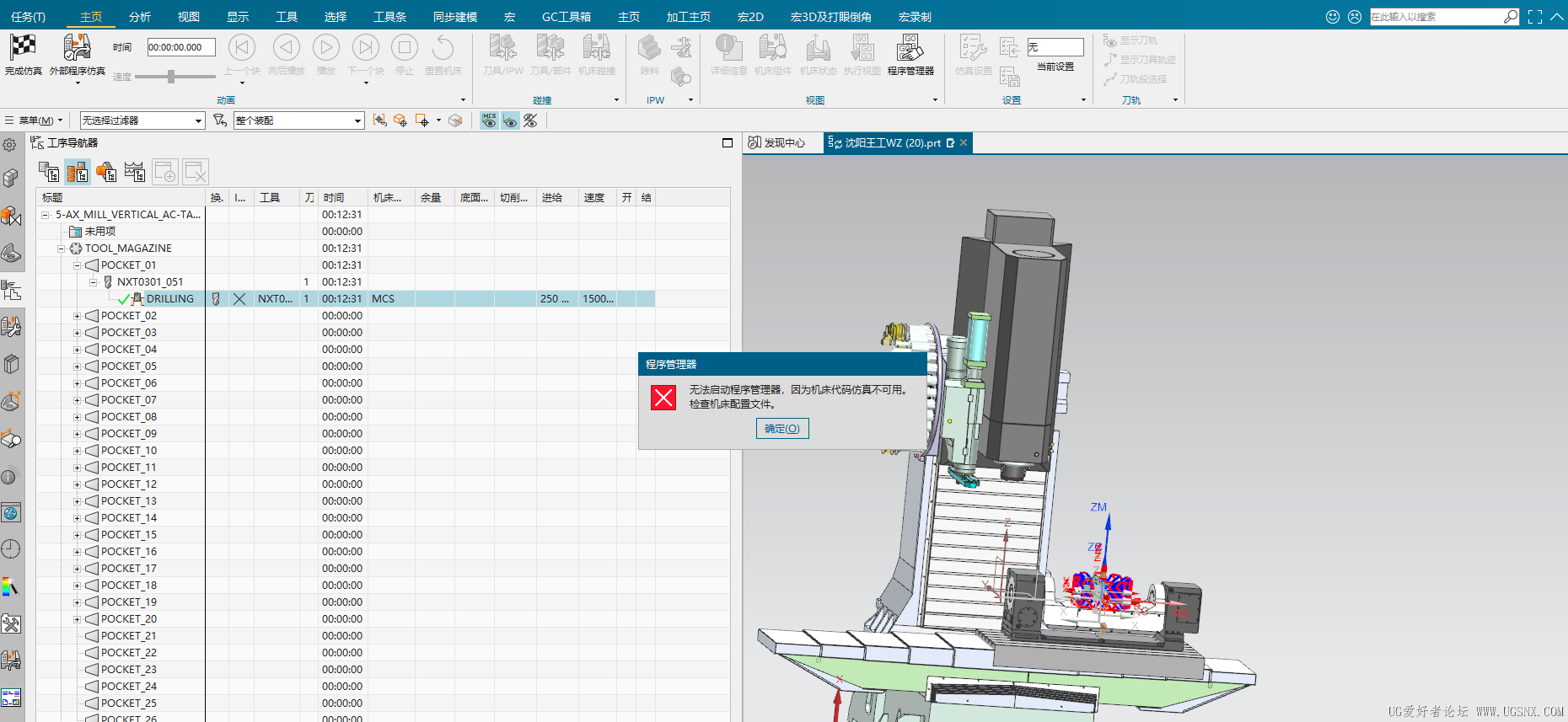This screenshot has height=722, width=1568.
Task: Click the 当前设置 field showing 无
Action: click(1055, 47)
